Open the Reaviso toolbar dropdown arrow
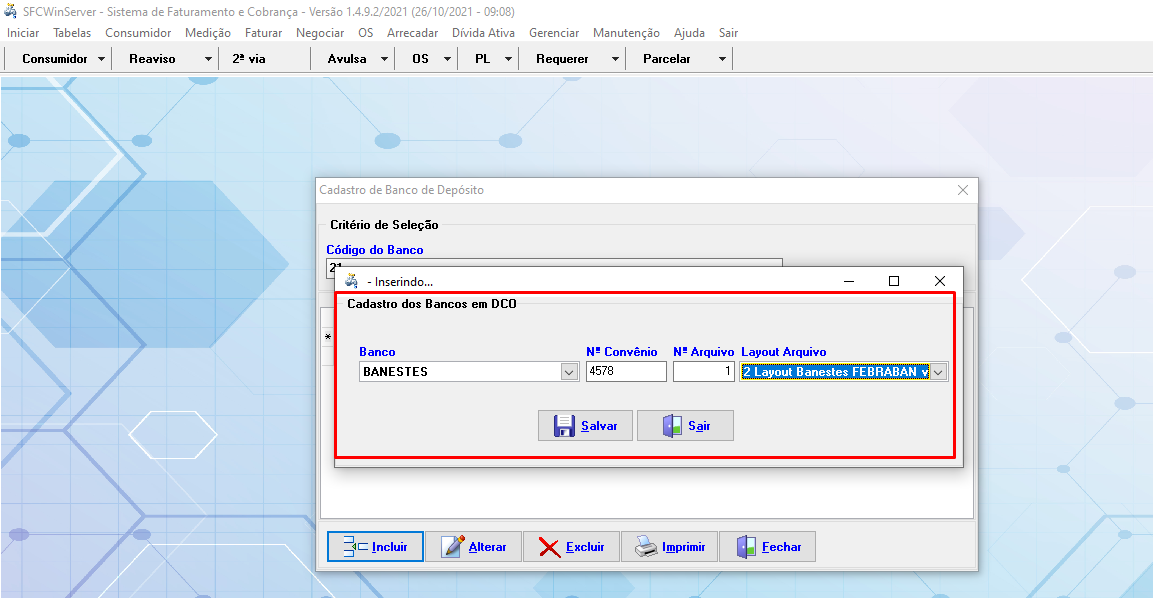This screenshot has width=1153, height=598. [208, 59]
